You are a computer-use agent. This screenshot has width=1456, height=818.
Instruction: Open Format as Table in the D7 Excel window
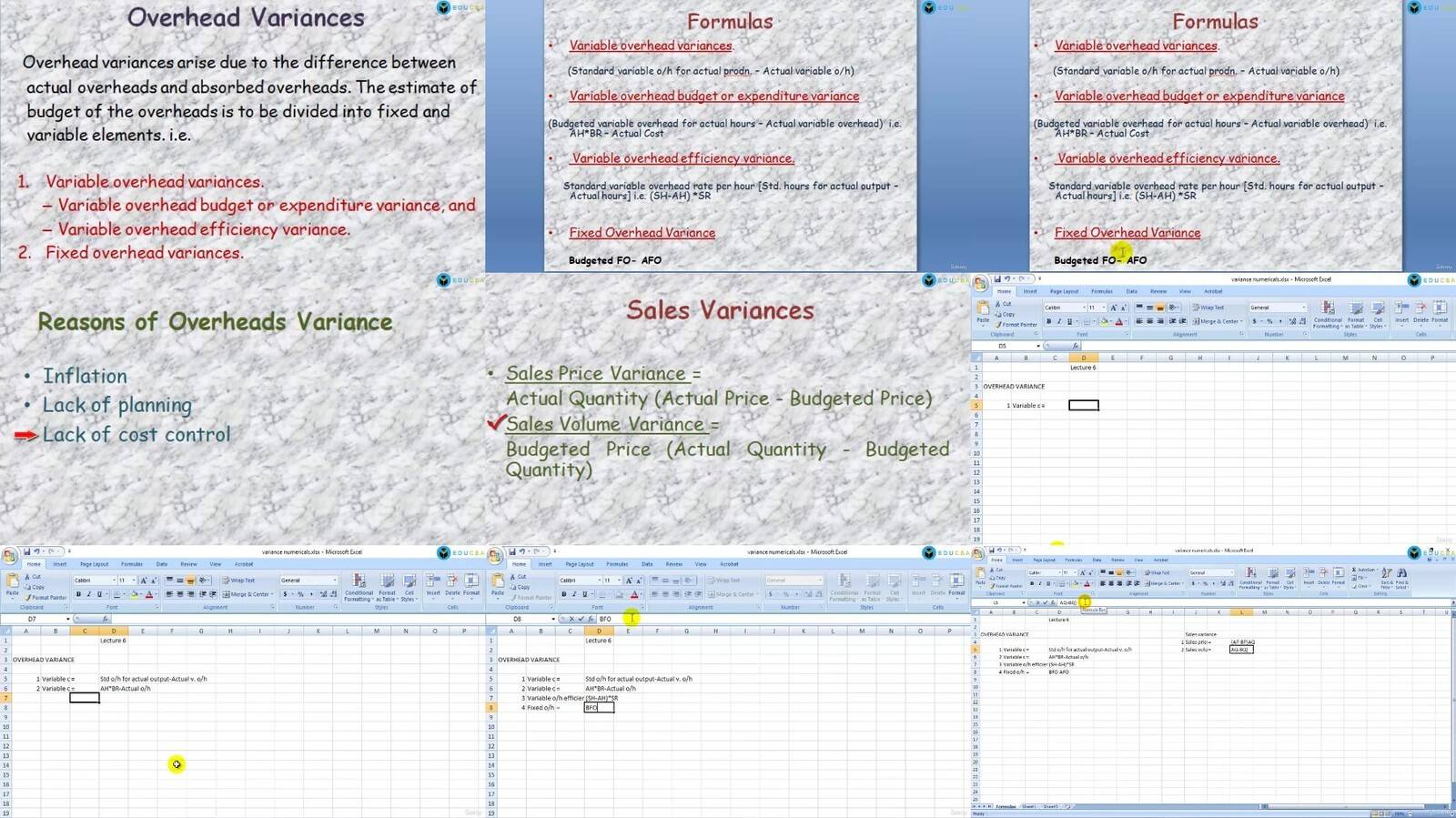coord(387,587)
